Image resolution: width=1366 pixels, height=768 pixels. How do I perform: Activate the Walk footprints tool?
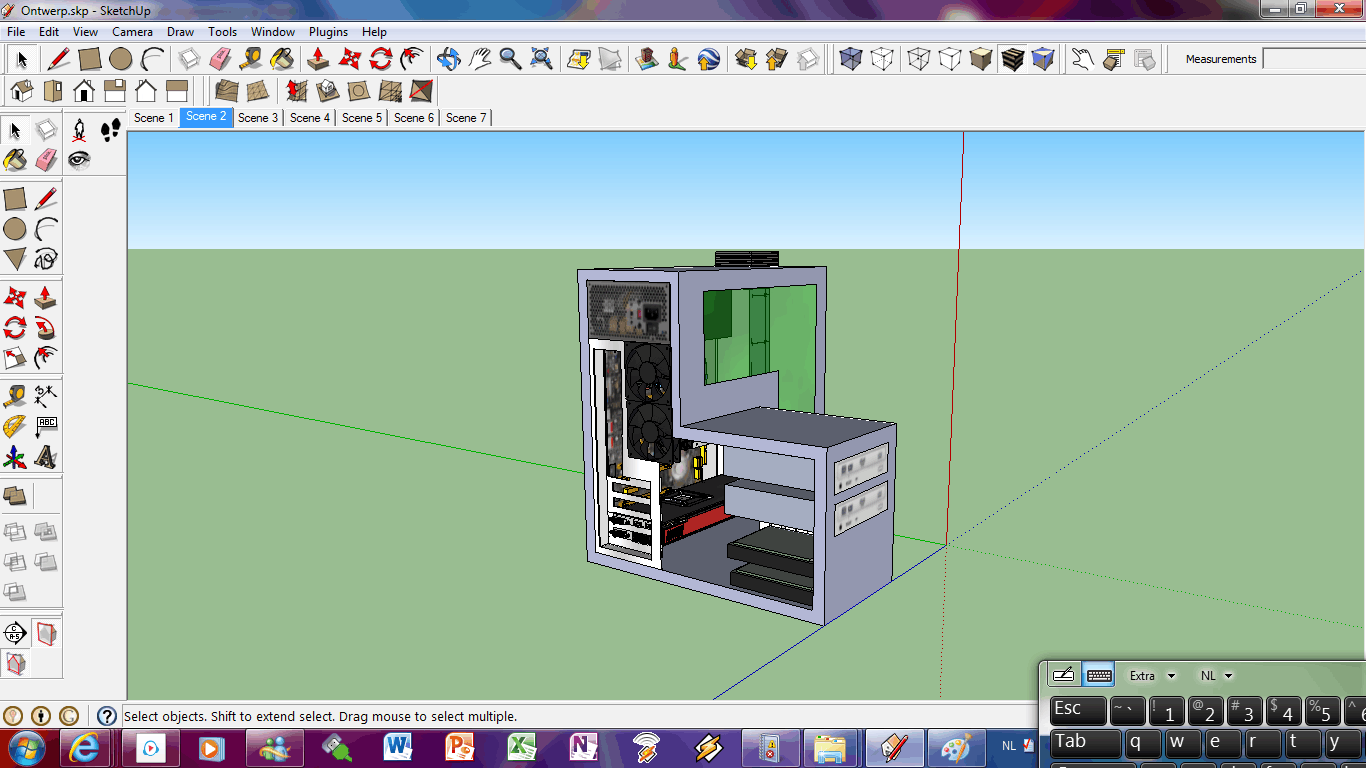pyautogui.click(x=110, y=130)
